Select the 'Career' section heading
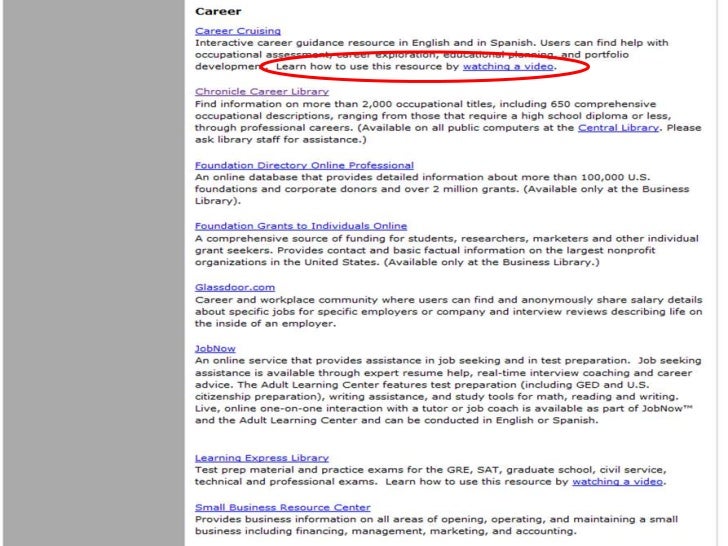 coord(218,12)
